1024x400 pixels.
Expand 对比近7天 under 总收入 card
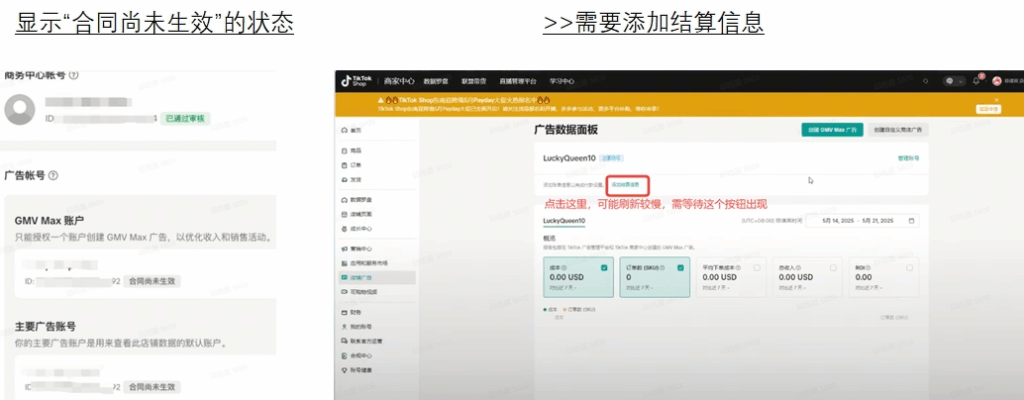point(791,288)
